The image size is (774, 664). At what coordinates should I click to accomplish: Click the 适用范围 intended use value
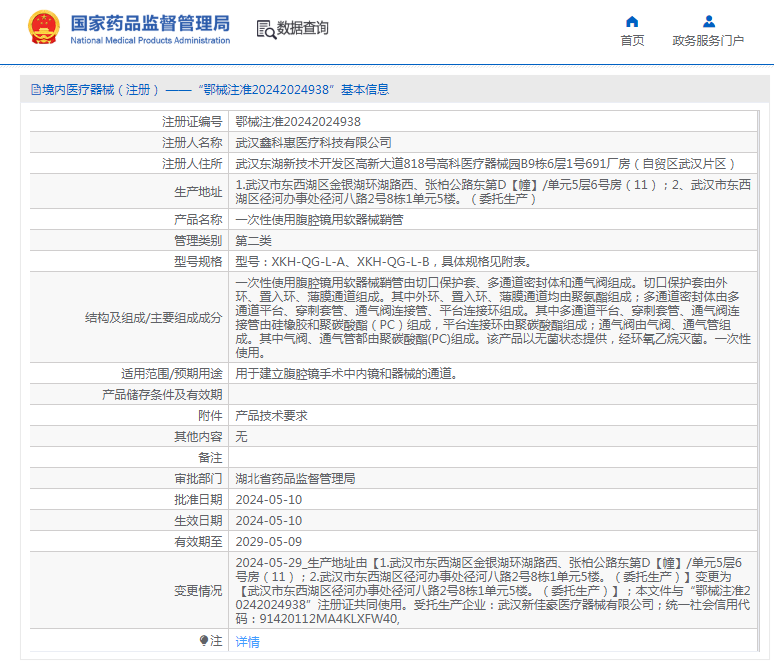tap(347, 374)
